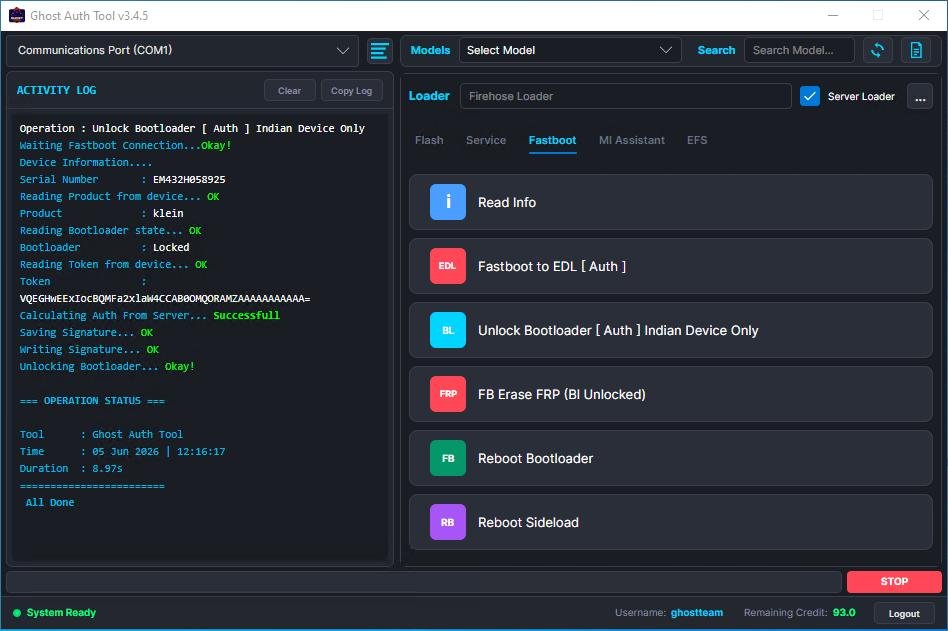The height and width of the screenshot is (631, 948).
Task: Click Writing Signature... OK log line
Action: coord(89,349)
